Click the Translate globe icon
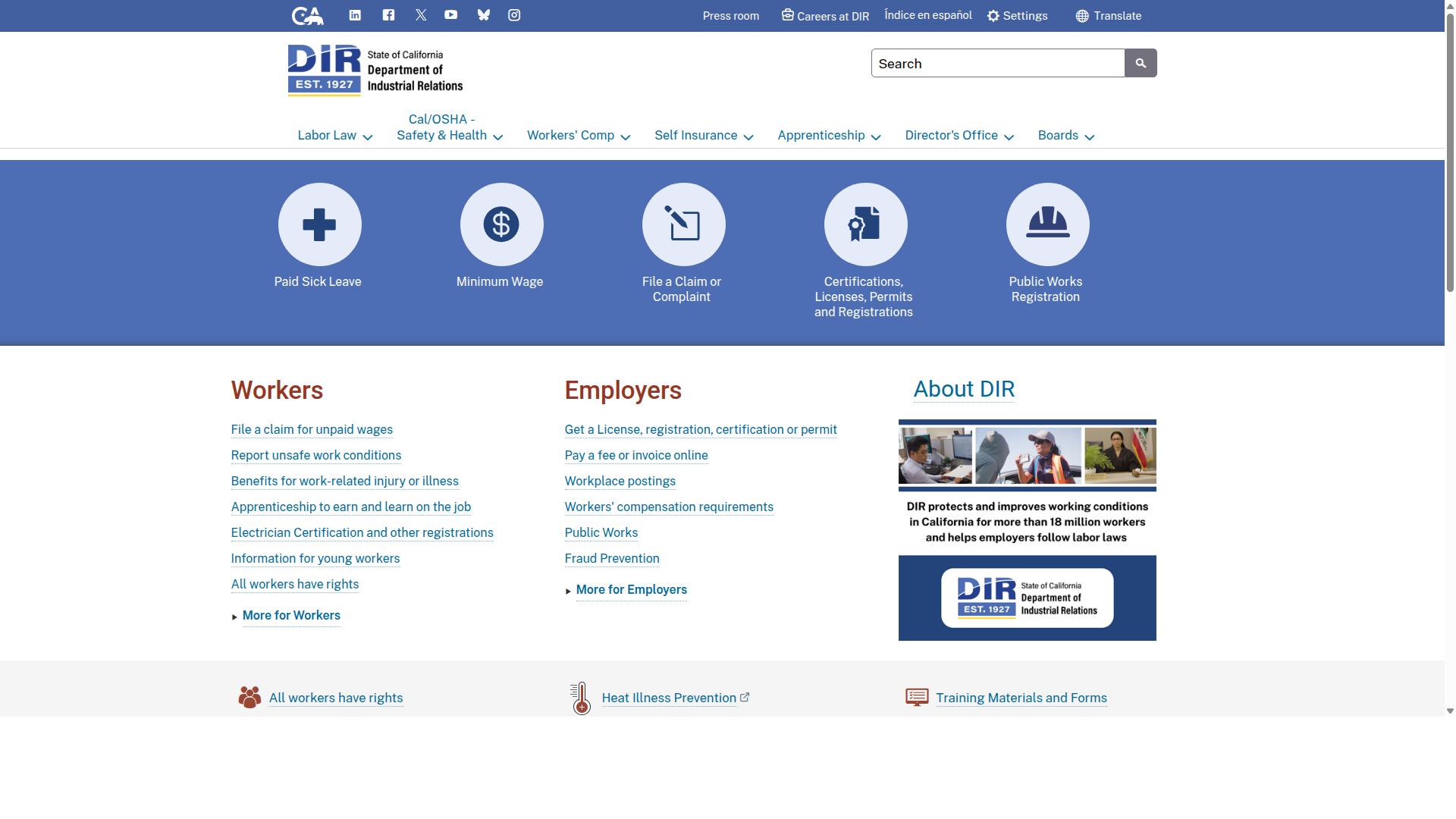The width and height of the screenshot is (1456, 819). [x=1082, y=16]
